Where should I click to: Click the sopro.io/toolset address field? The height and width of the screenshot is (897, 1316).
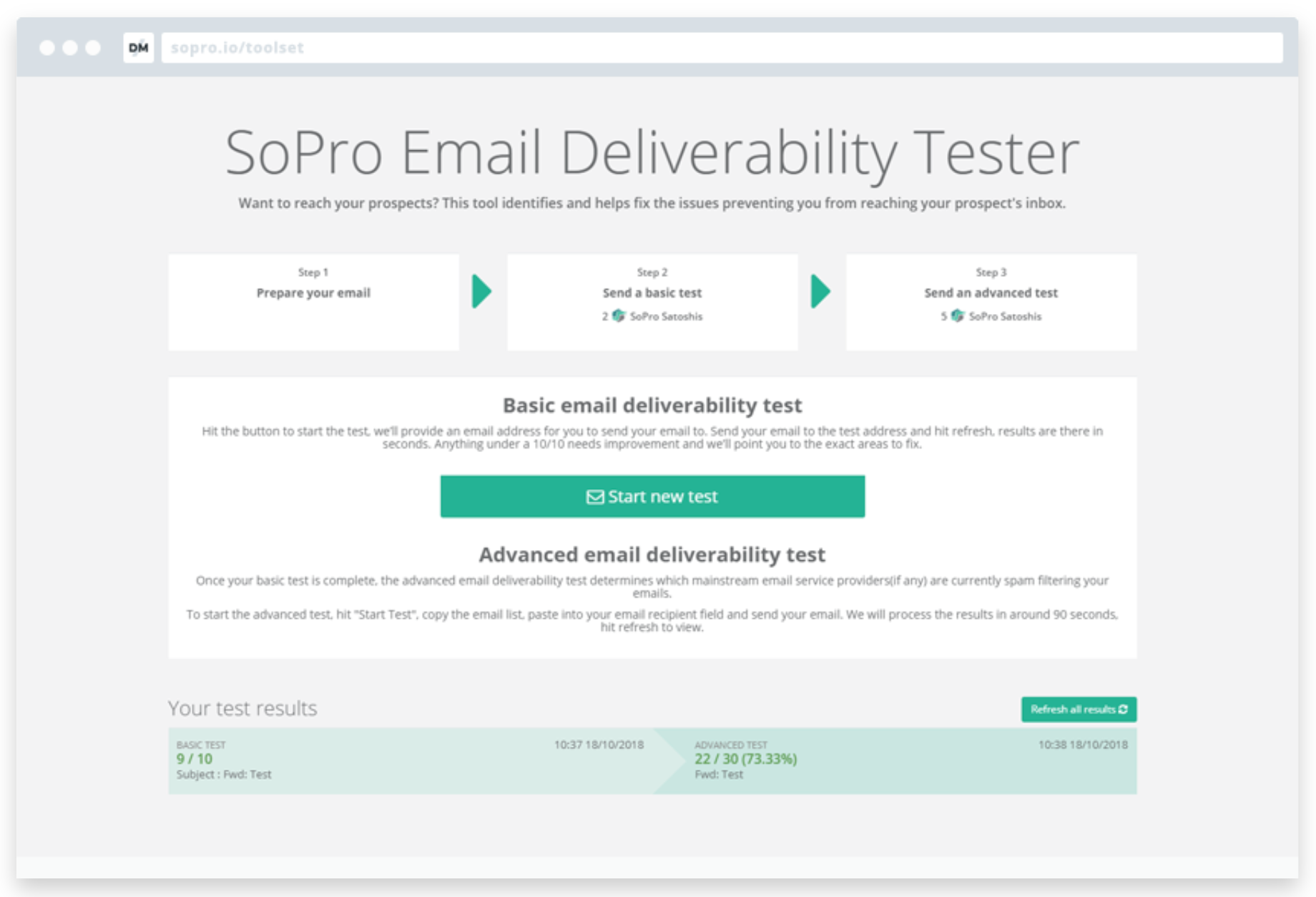[722, 48]
